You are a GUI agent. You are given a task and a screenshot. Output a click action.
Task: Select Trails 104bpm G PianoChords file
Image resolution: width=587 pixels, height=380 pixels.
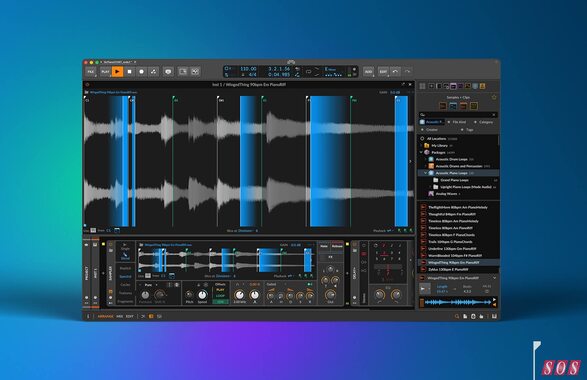pos(458,242)
